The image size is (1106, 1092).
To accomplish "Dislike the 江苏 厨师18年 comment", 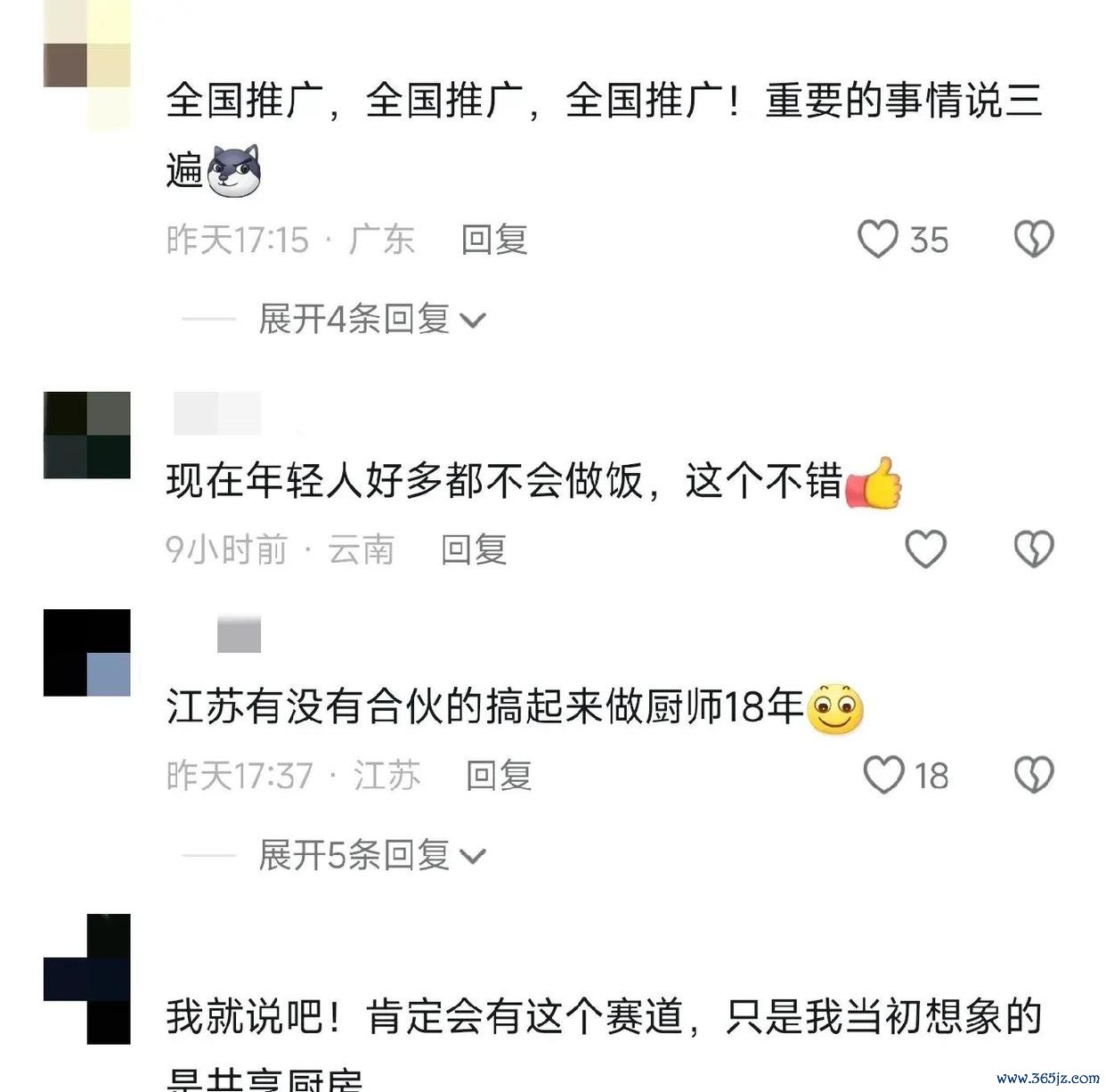I will coord(1034,774).
